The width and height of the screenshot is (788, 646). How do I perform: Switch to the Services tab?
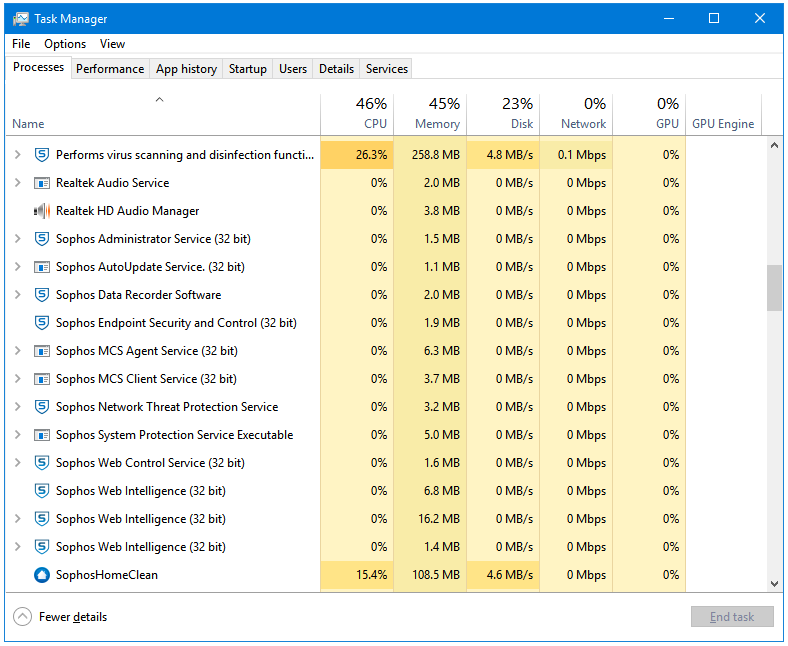click(386, 69)
